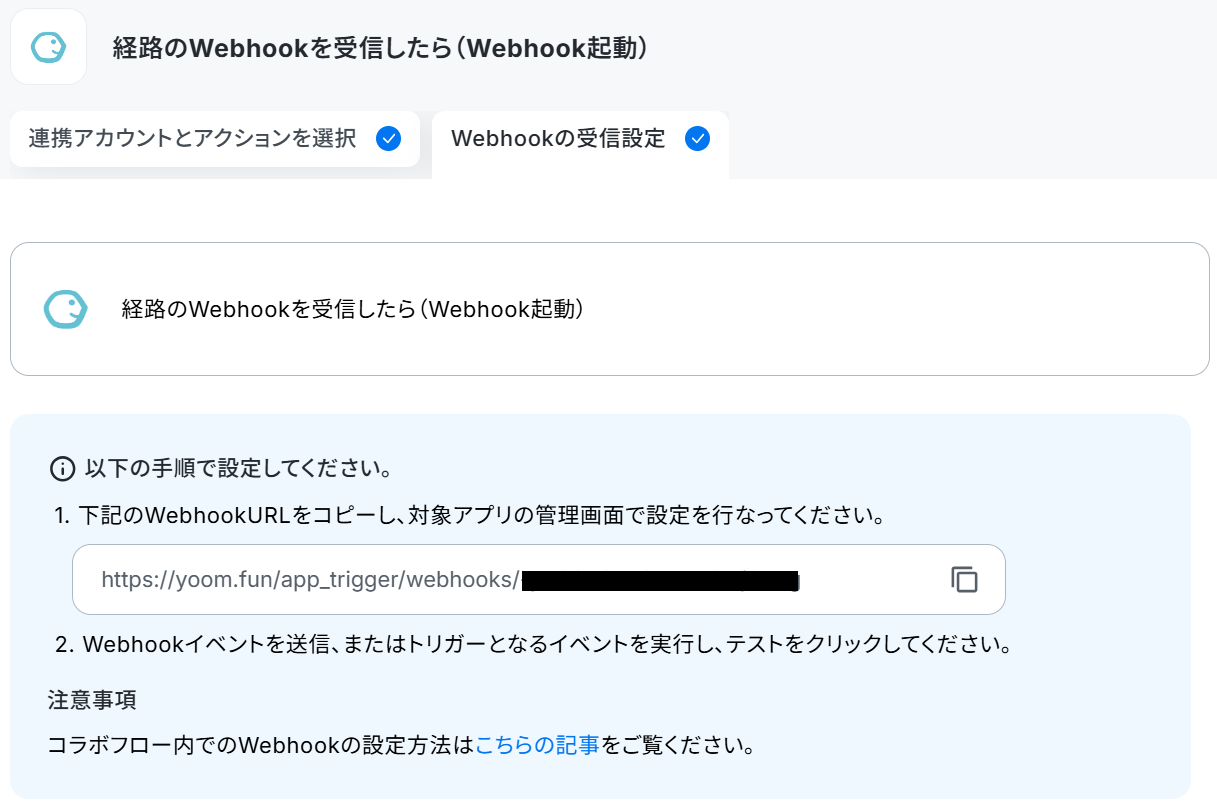Image resolution: width=1217 pixels, height=808 pixels.
Task: Click the blue checkmark on Webhookの受信設定
Action: click(697, 139)
